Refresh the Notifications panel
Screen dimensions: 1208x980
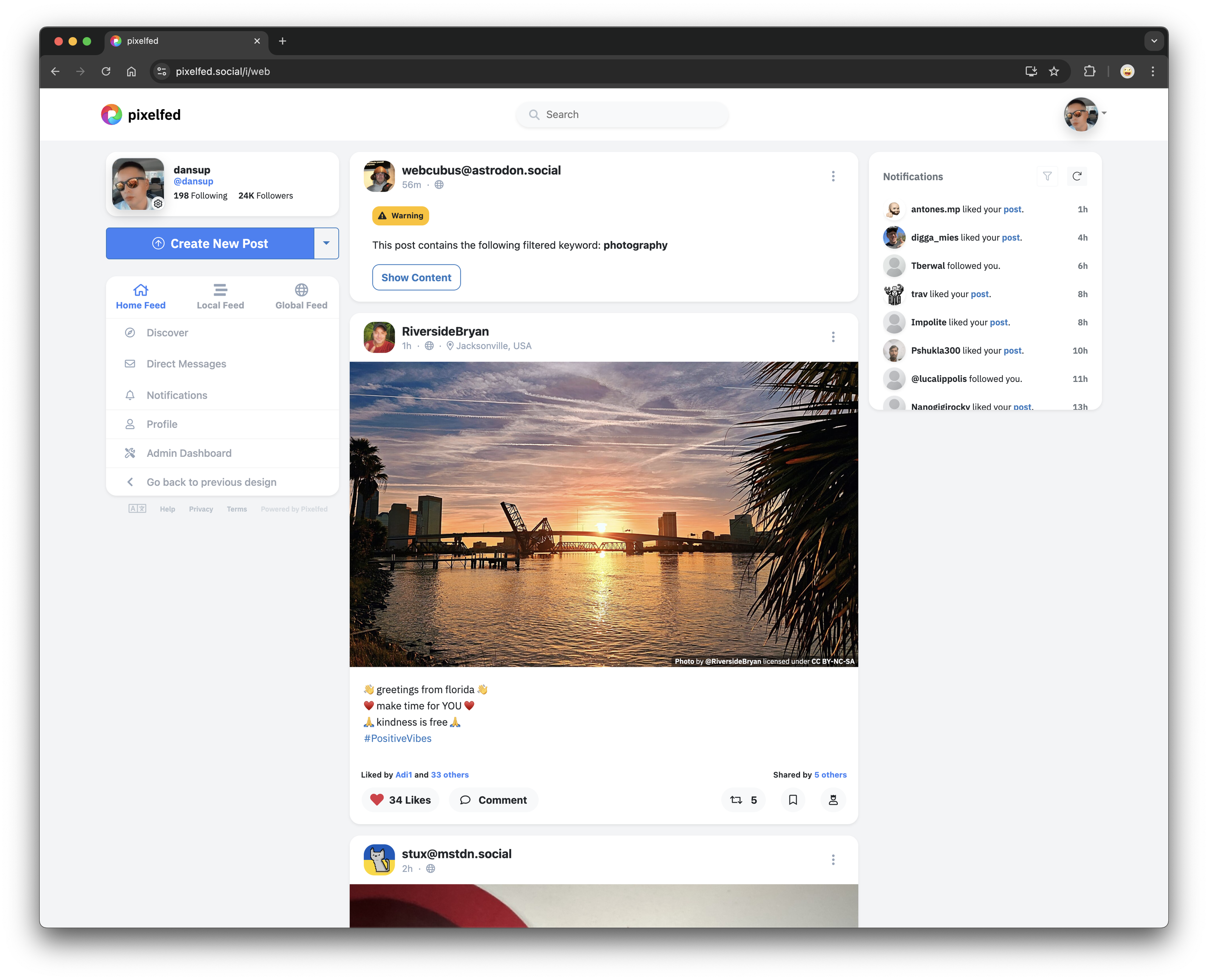coord(1077,176)
